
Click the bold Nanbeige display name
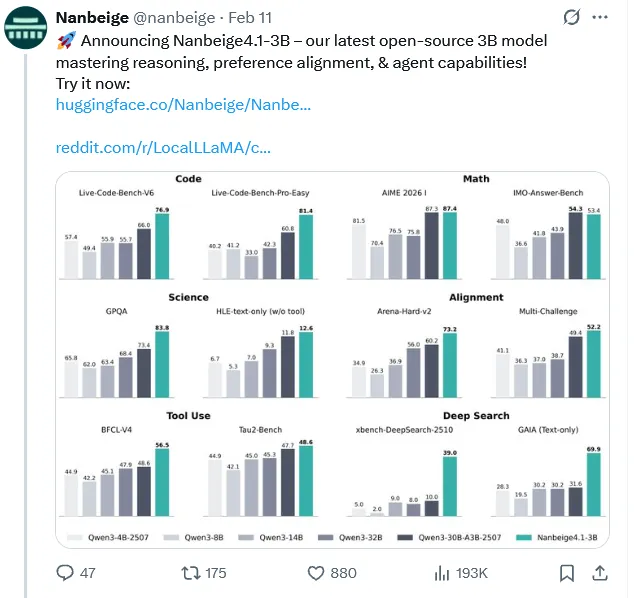coord(97,17)
